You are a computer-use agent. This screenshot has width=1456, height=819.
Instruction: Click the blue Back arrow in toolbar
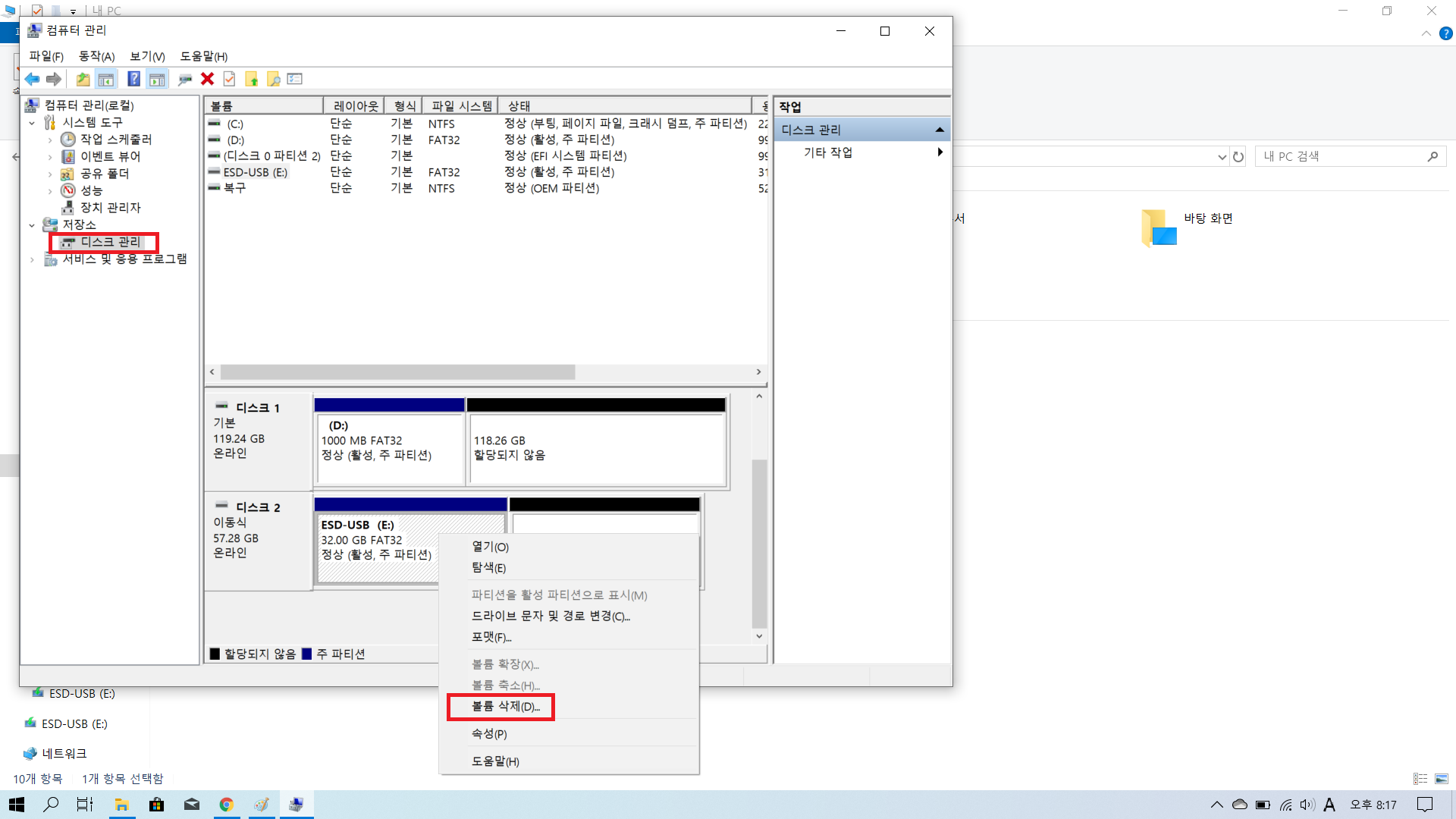pyautogui.click(x=32, y=79)
